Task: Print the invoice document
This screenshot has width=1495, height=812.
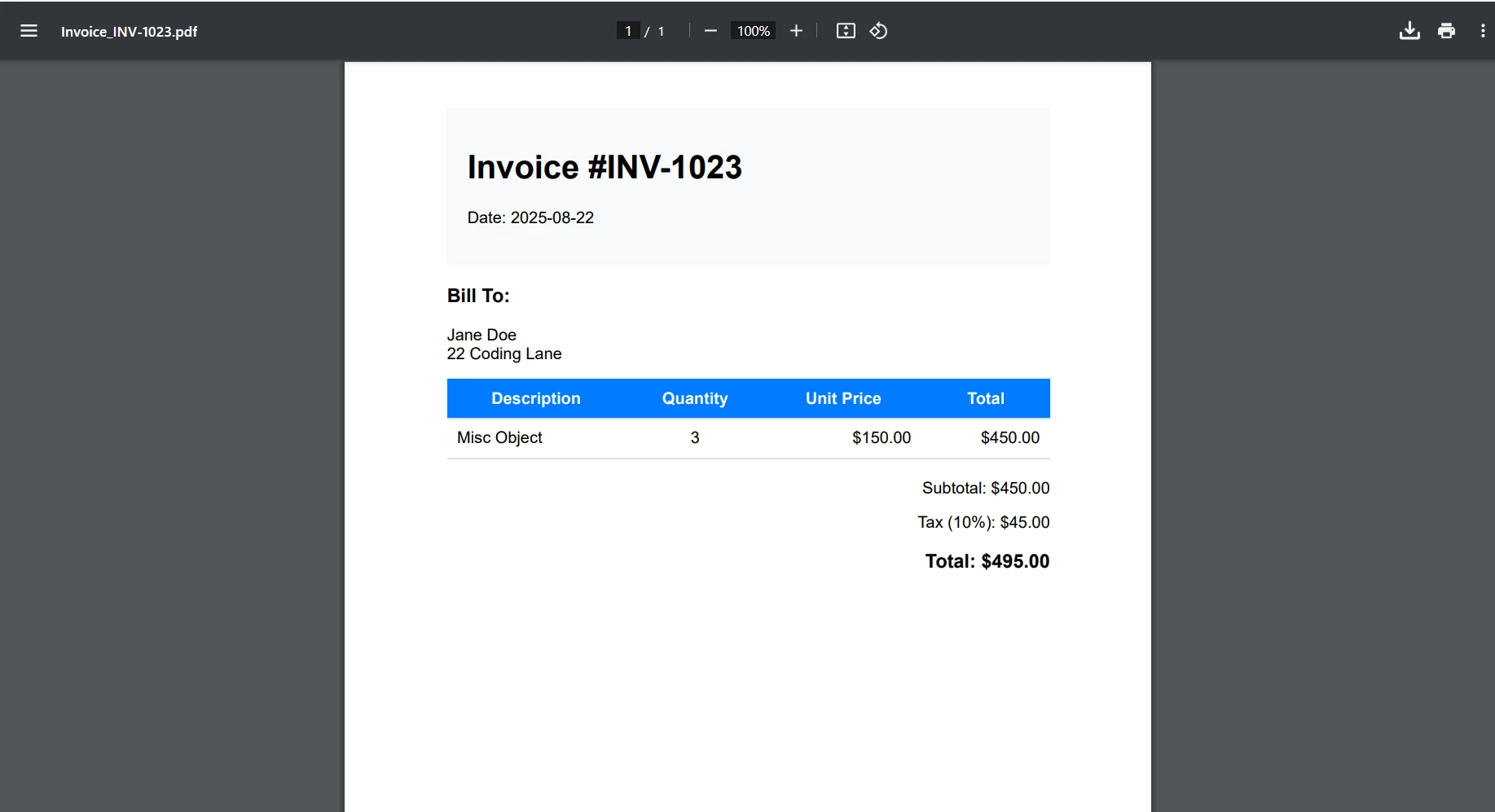Action: pyautogui.click(x=1447, y=31)
